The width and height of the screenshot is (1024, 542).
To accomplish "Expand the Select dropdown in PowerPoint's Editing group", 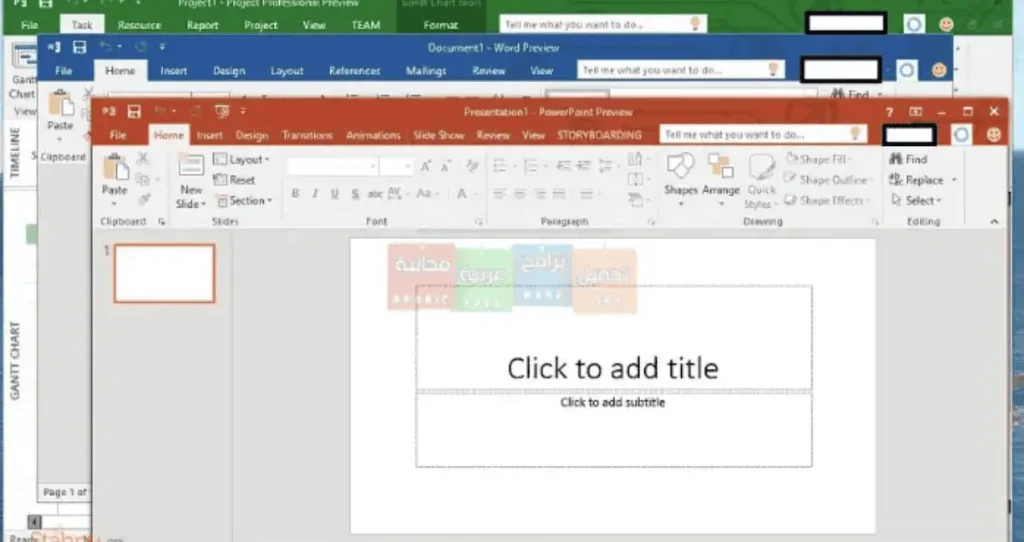I will point(917,200).
